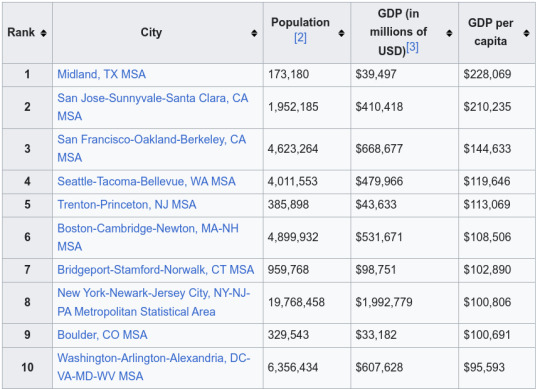Open Seattle-Tacoma-Bellevue, WA MSA link

click(146, 181)
